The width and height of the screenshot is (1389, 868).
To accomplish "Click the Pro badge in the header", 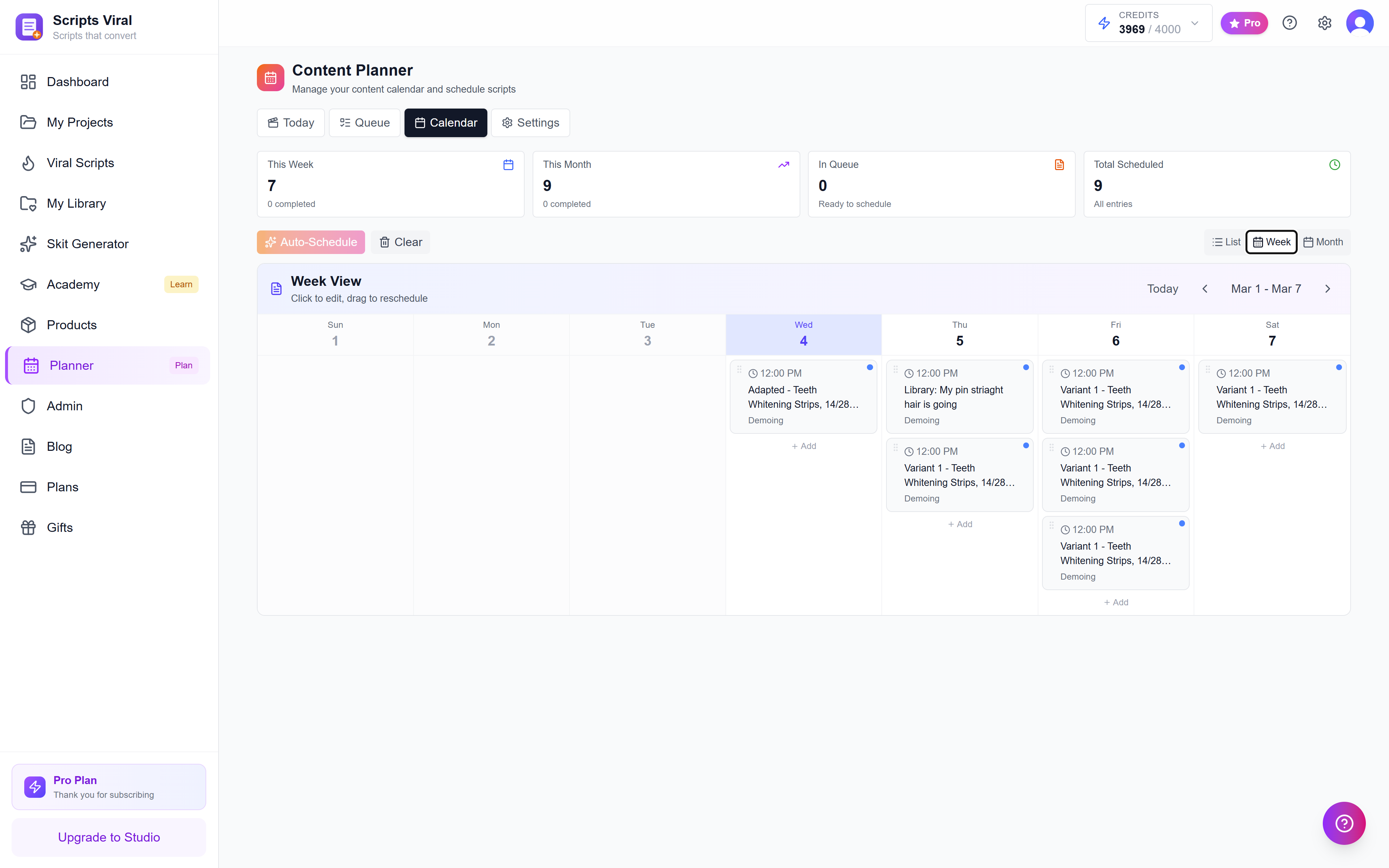I will tap(1244, 23).
